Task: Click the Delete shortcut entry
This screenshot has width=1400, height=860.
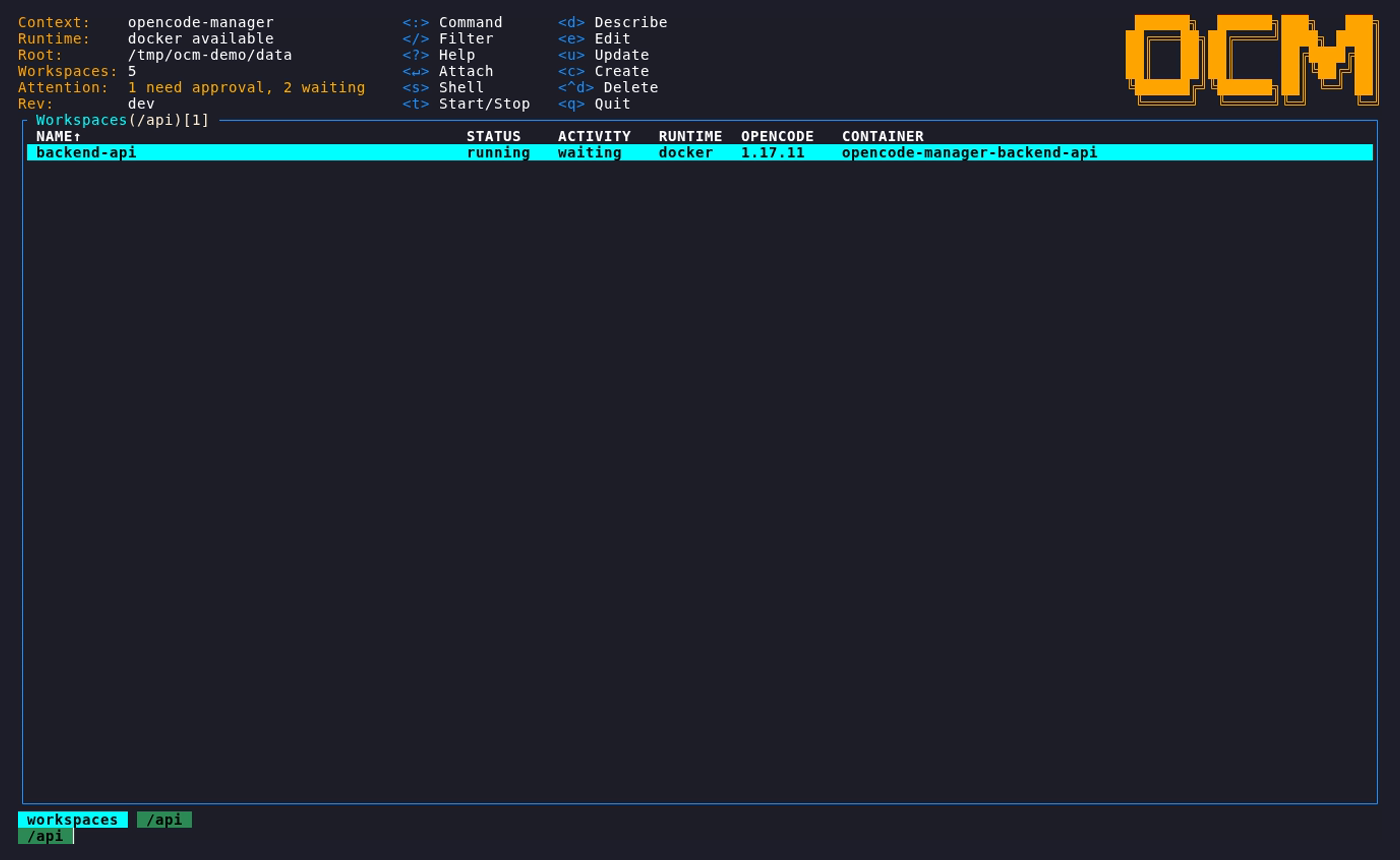Action: point(608,87)
